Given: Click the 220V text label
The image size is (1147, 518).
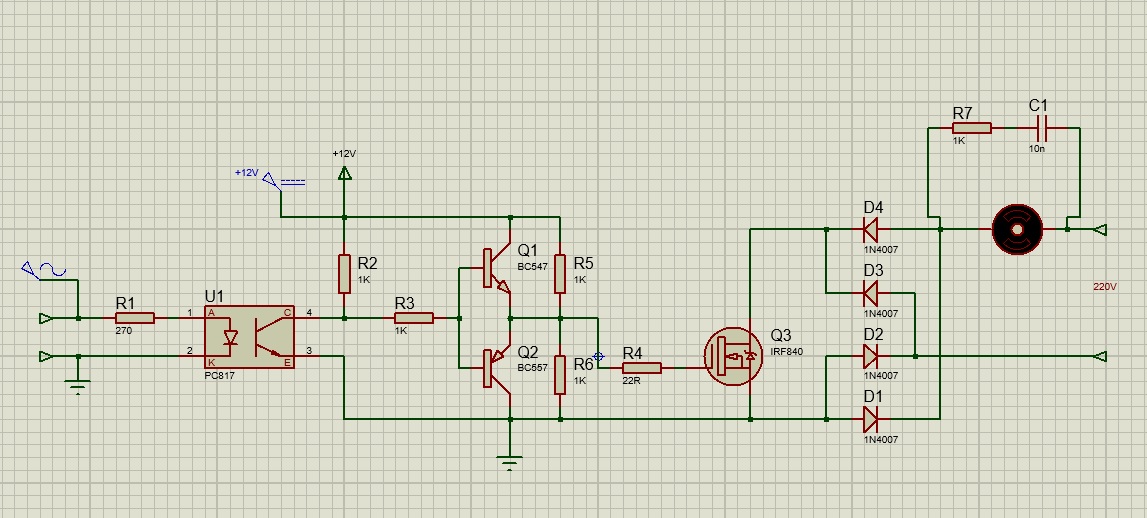Looking at the screenshot, I should (x=1104, y=286).
